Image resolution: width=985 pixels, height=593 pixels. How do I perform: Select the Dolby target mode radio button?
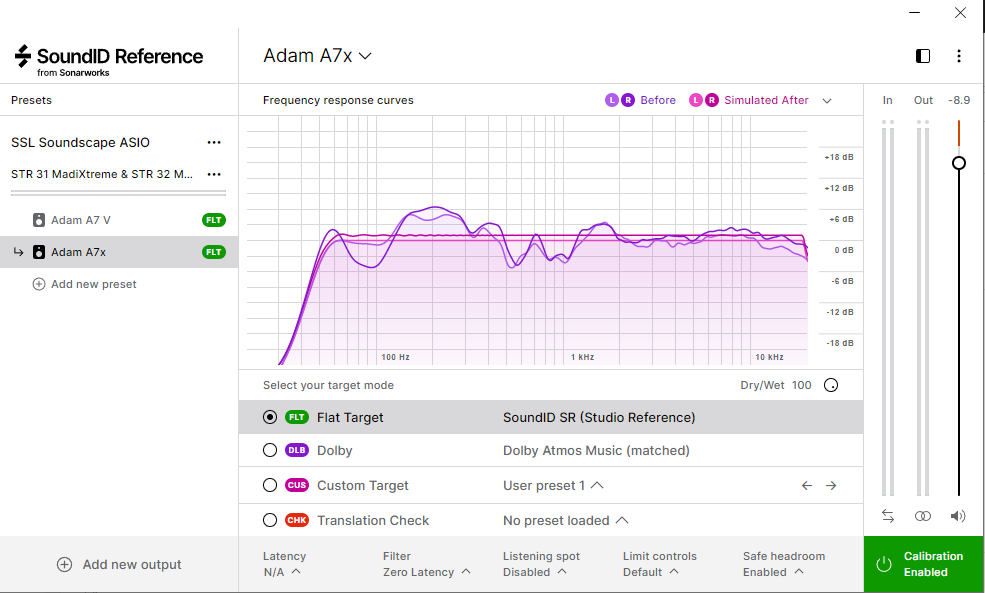(269, 450)
